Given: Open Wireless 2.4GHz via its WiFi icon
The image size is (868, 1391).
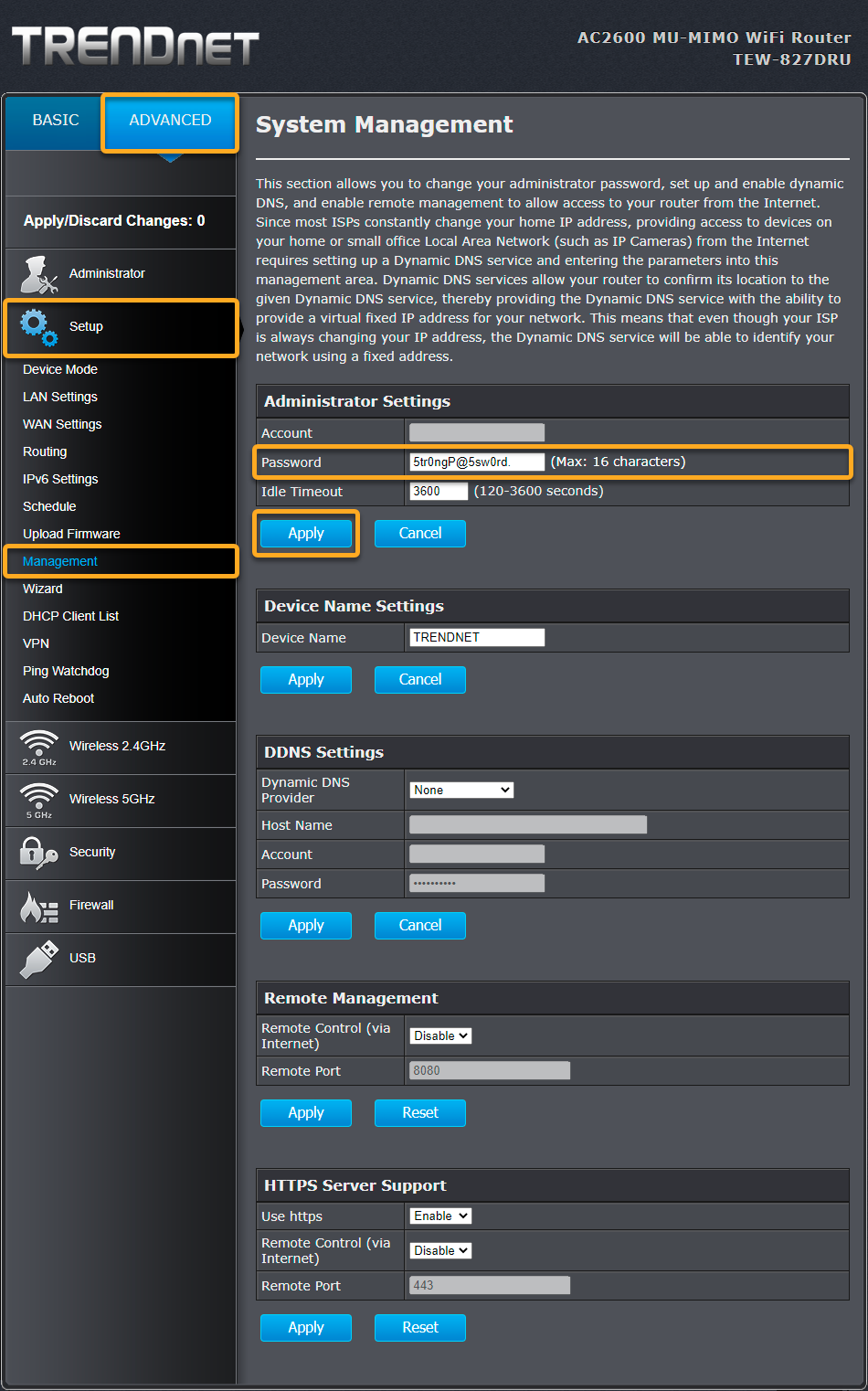Looking at the screenshot, I should pyautogui.click(x=38, y=746).
